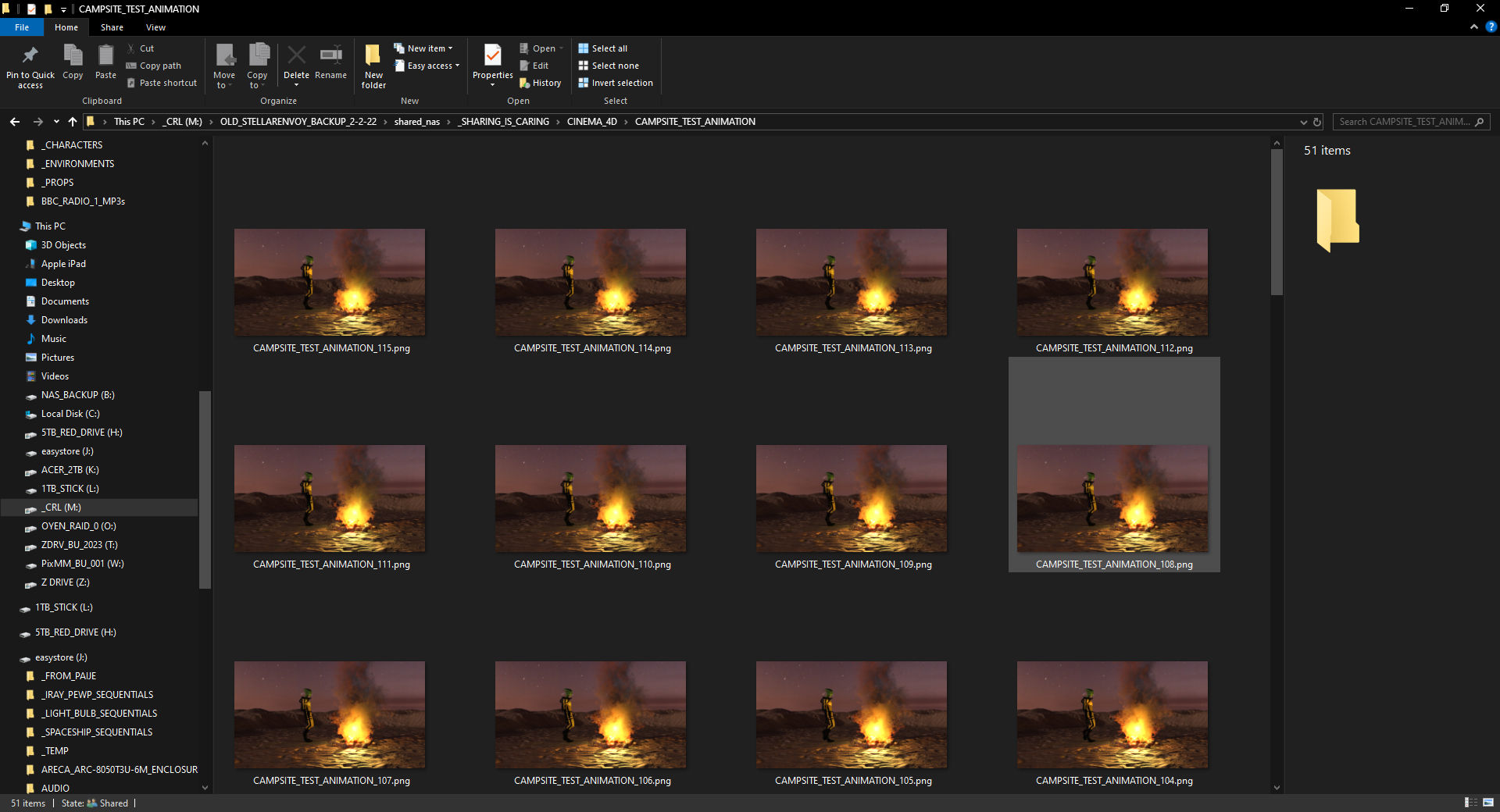This screenshot has width=1500, height=812.
Task: Expand the address bar history dropdown
Action: click(1303, 122)
